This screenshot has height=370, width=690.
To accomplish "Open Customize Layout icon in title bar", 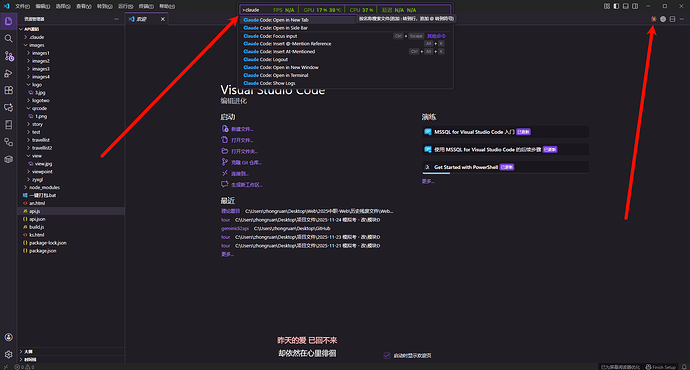I will tap(607, 6).
